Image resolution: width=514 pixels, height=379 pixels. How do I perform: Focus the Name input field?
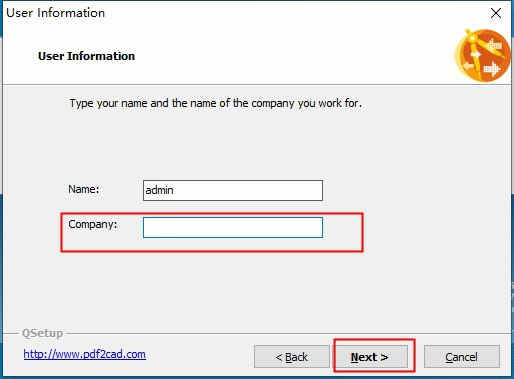[233, 190]
